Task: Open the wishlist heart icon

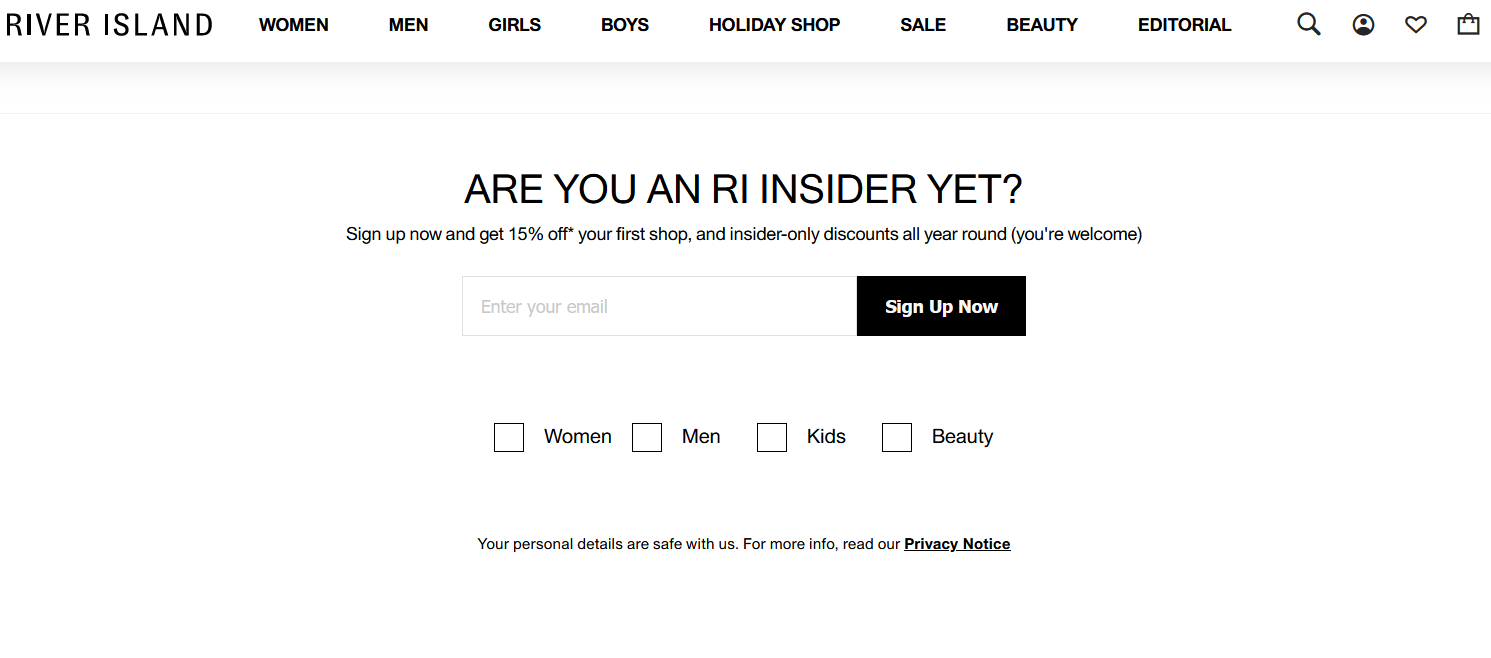Action: tap(1416, 25)
